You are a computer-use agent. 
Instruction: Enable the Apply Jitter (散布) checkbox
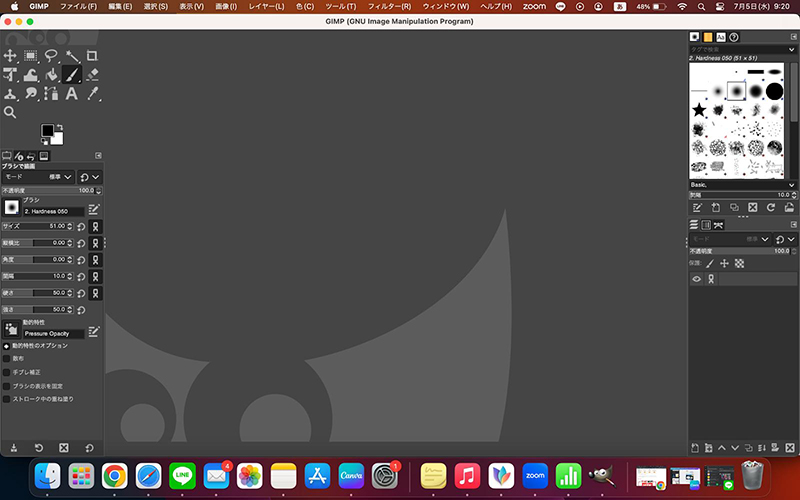(x=7, y=359)
